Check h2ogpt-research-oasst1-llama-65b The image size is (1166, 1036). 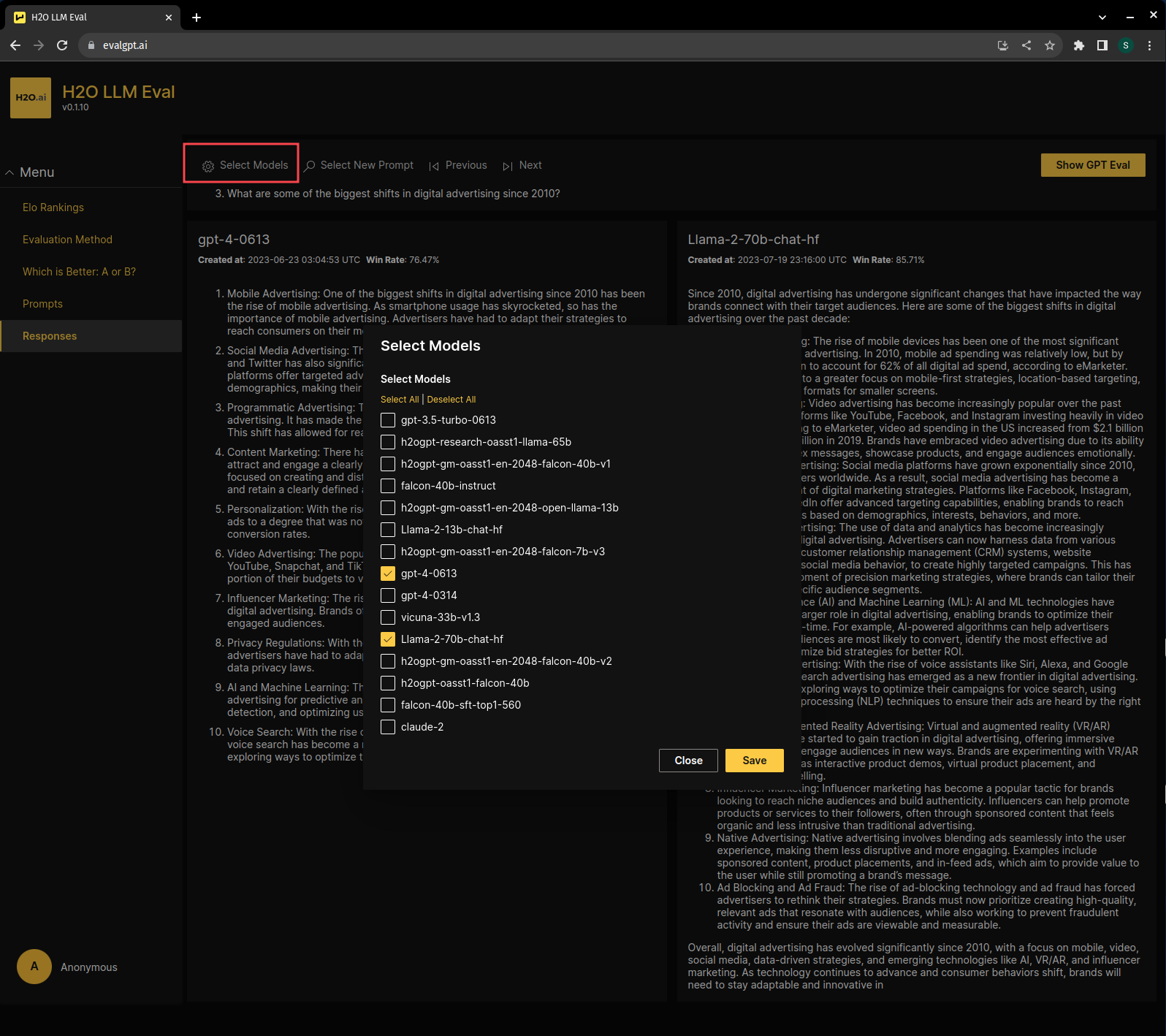388,442
